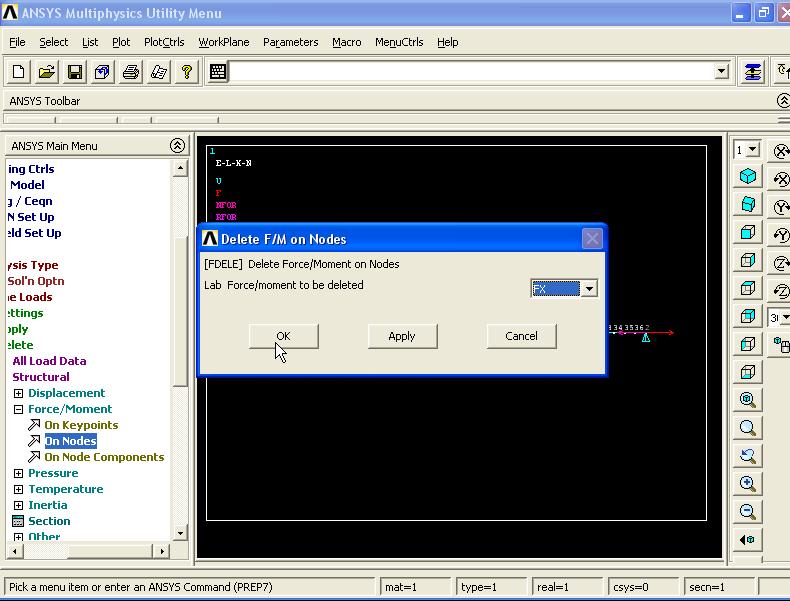Open the WorkPlane menu

224,42
